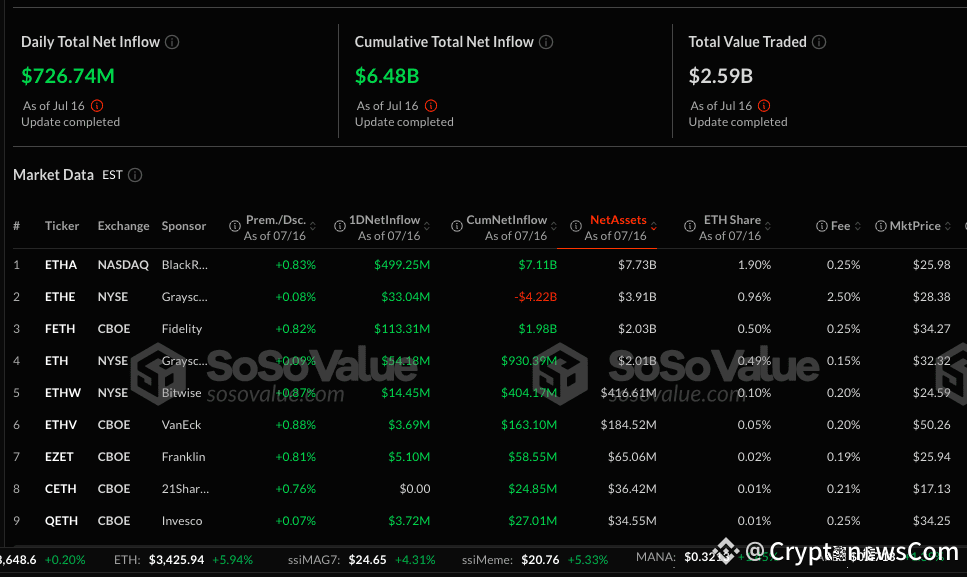Click the $2.59B total value traded
Viewport: 967px width, 577px height.
(720, 76)
